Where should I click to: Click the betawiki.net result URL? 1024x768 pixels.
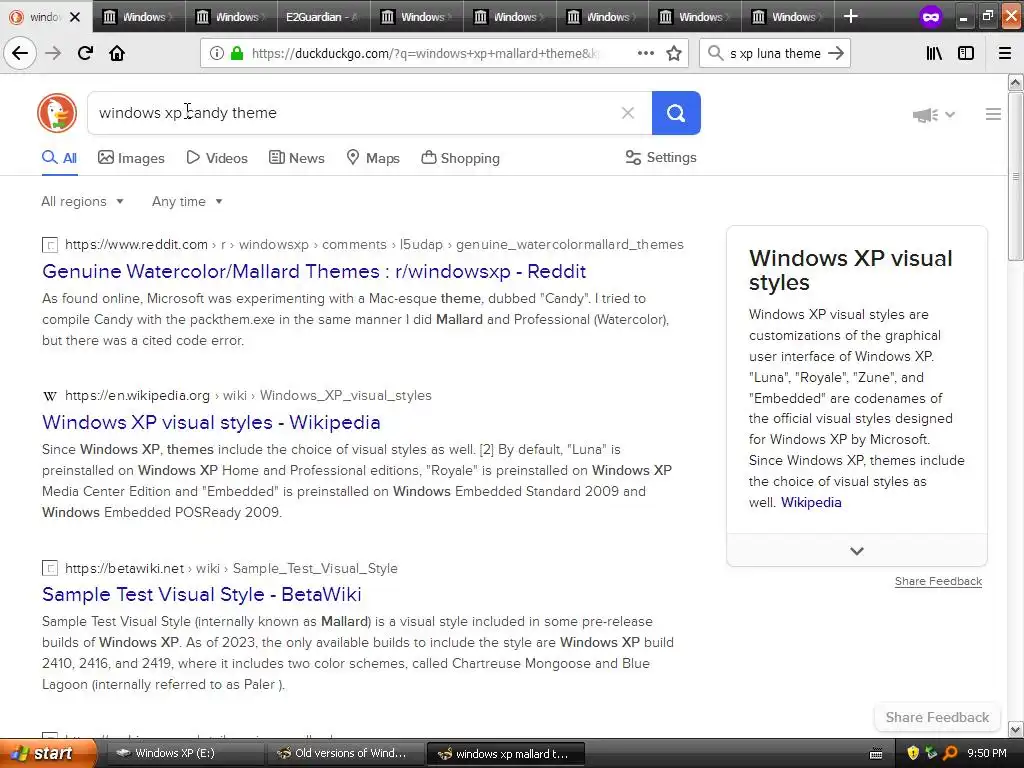pos(231,568)
